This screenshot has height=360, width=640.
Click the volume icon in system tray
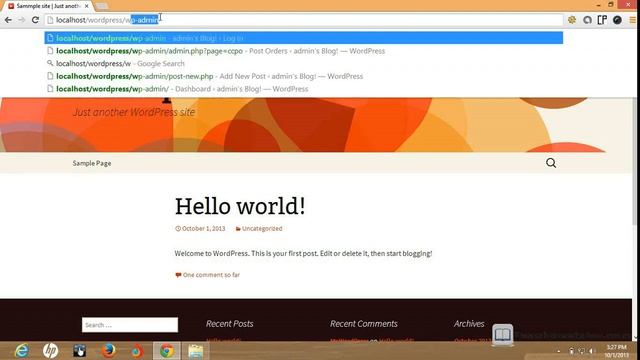point(591,351)
